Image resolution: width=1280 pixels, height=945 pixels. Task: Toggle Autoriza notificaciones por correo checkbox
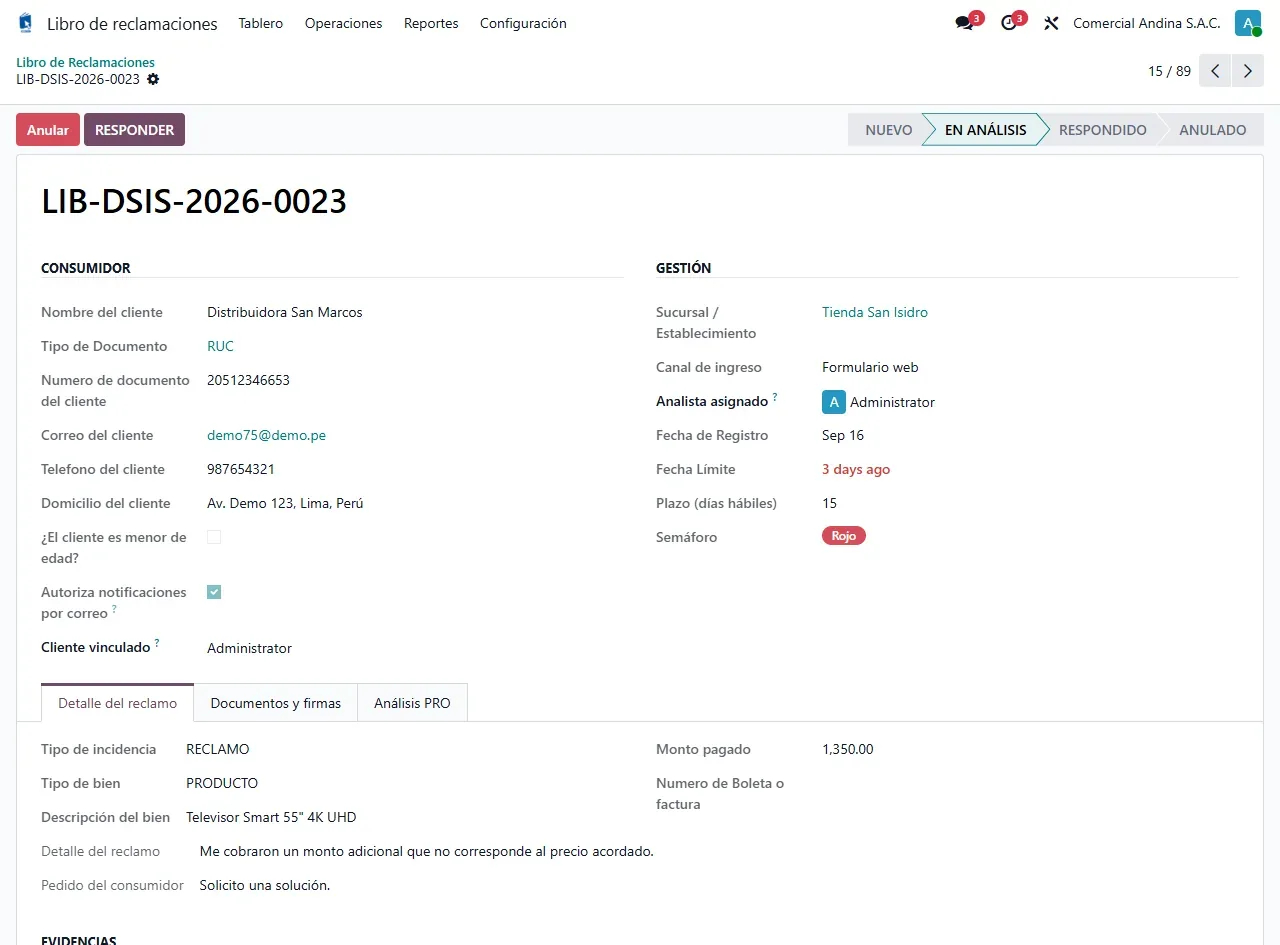(214, 592)
